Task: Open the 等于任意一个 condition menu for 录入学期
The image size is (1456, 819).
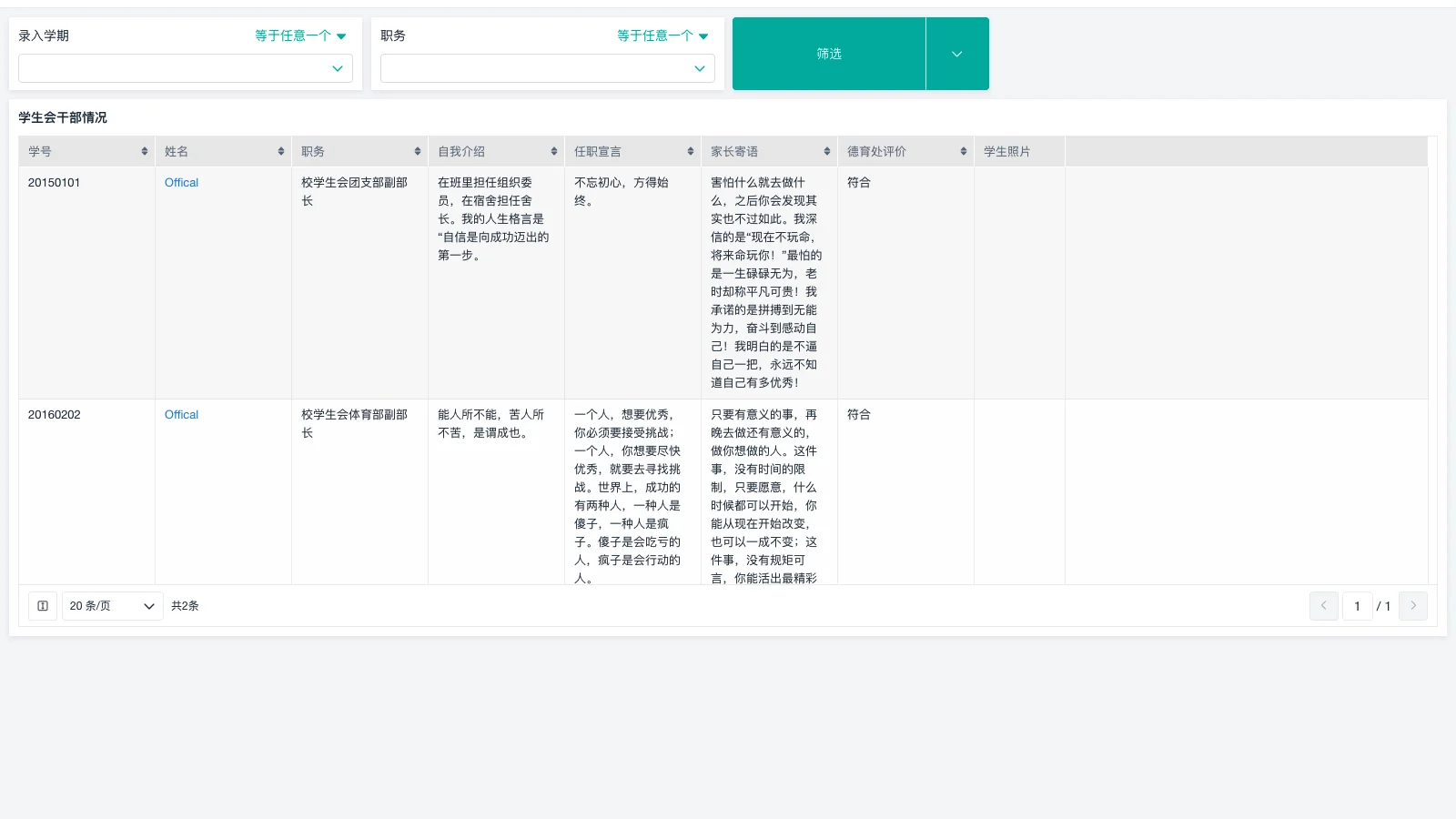Action: pyautogui.click(x=300, y=35)
